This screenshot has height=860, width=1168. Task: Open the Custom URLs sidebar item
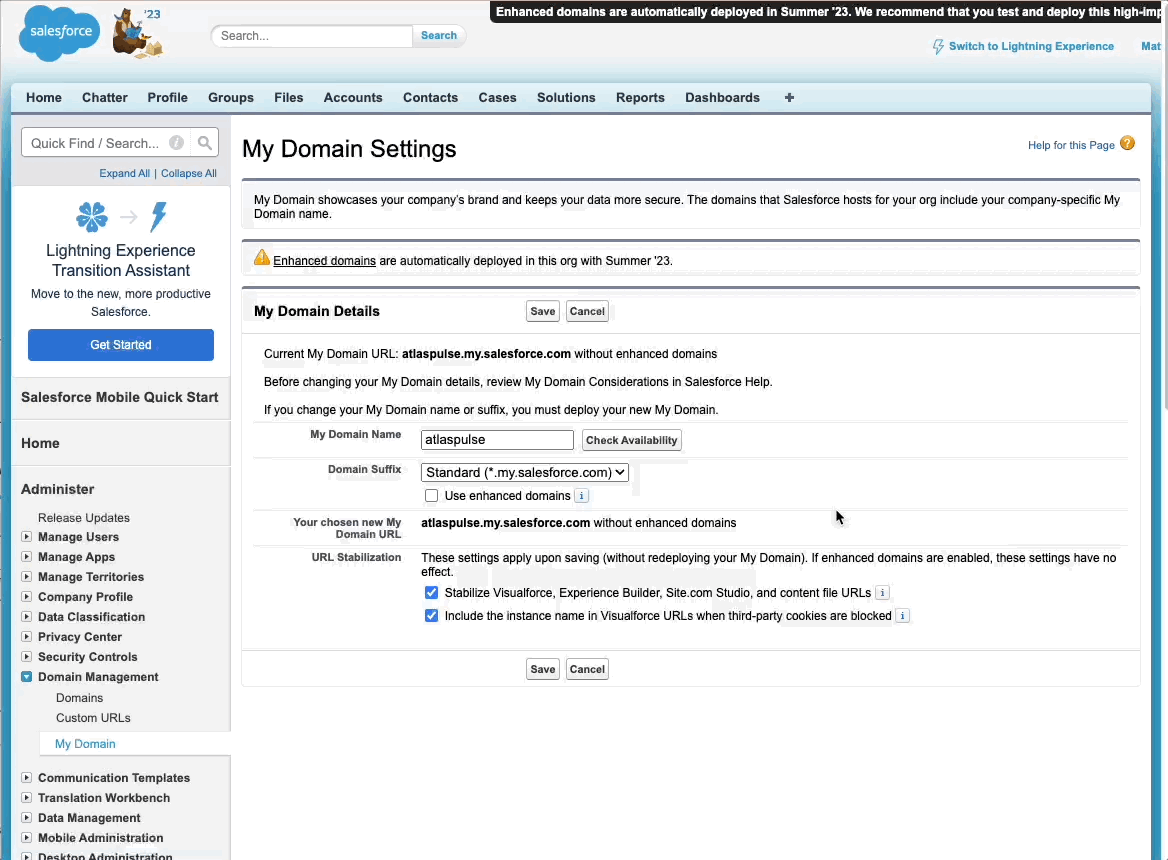(93, 719)
